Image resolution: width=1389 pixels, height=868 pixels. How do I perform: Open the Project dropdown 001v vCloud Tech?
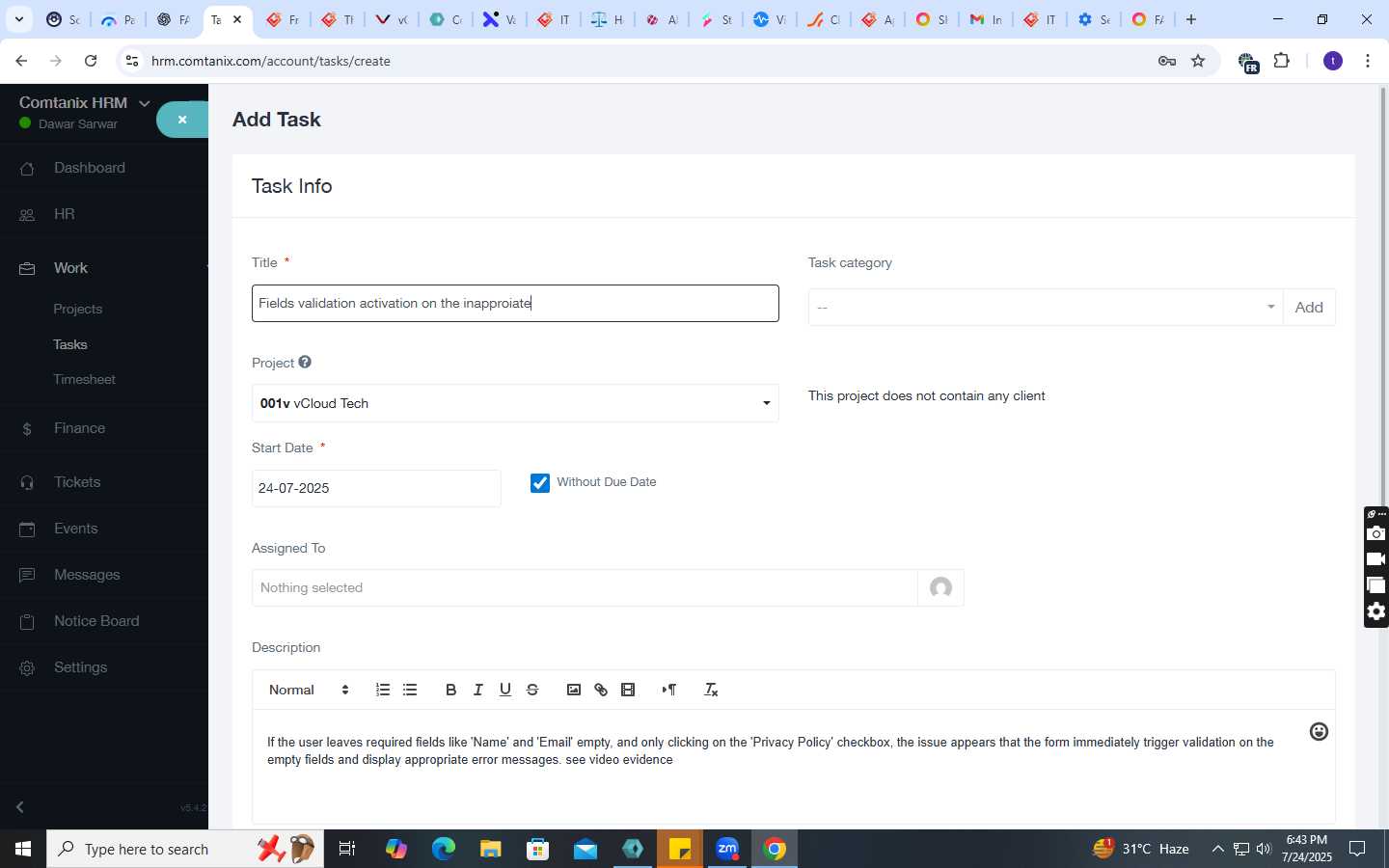click(515, 403)
